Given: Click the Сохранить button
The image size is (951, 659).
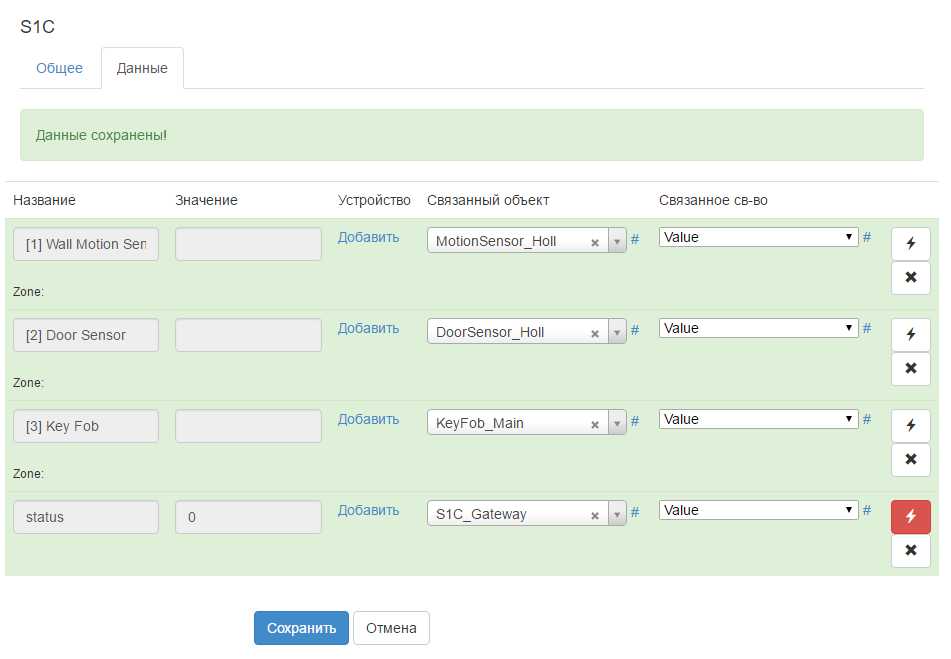Looking at the screenshot, I should [x=301, y=629].
